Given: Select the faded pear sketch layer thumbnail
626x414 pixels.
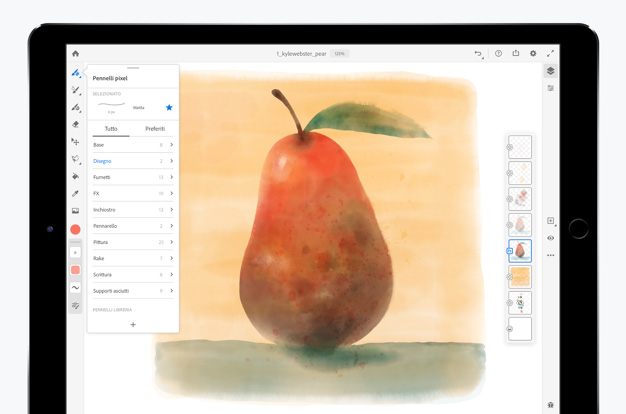Looking at the screenshot, I should (520, 225).
